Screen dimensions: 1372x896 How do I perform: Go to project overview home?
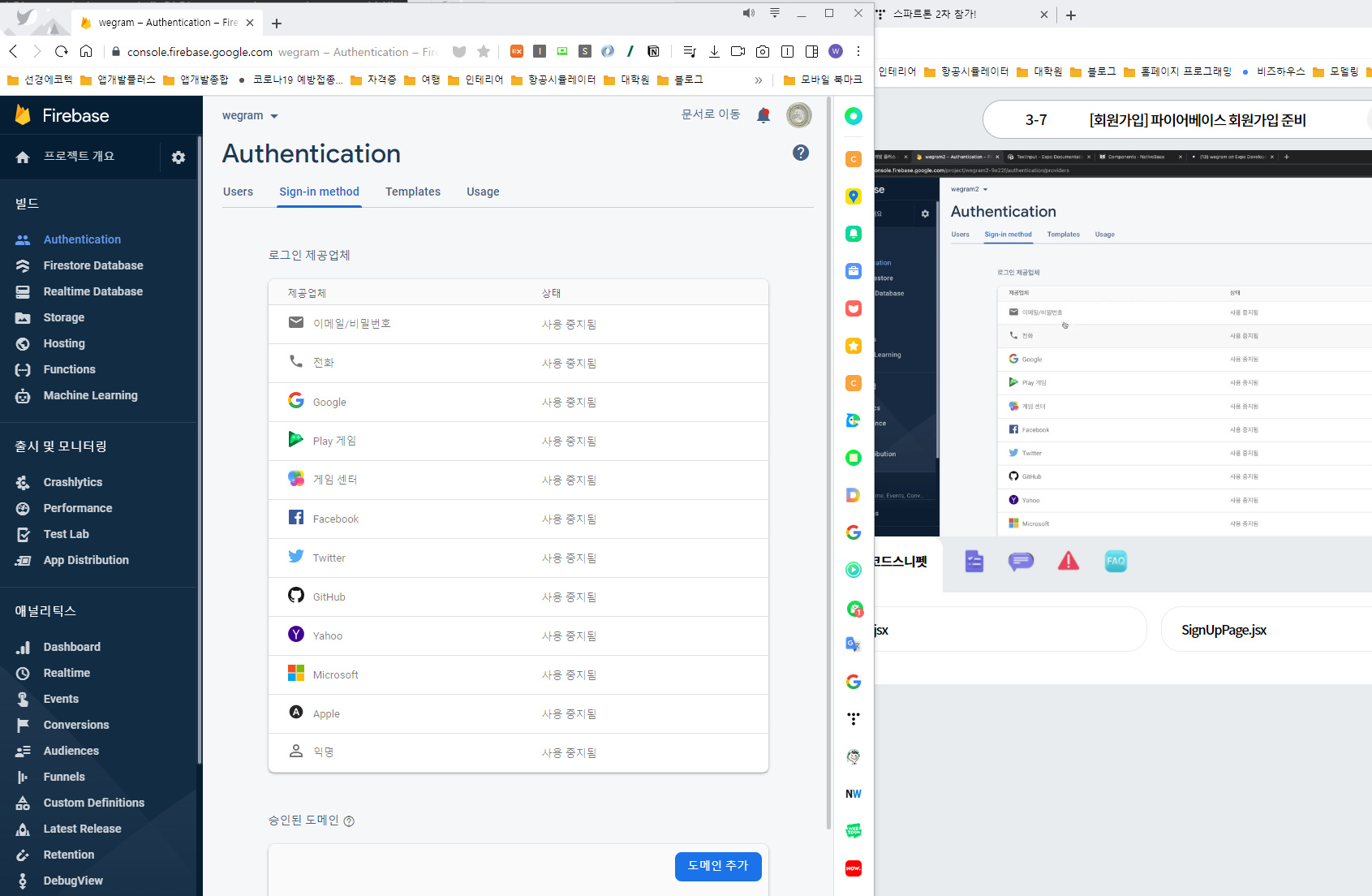tap(65, 157)
